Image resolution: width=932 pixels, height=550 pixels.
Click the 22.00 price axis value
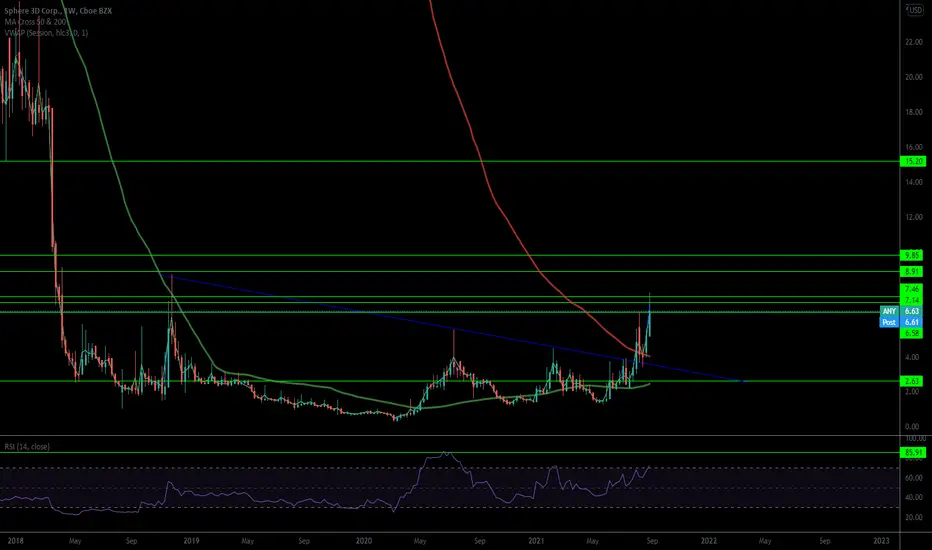point(914,42)
